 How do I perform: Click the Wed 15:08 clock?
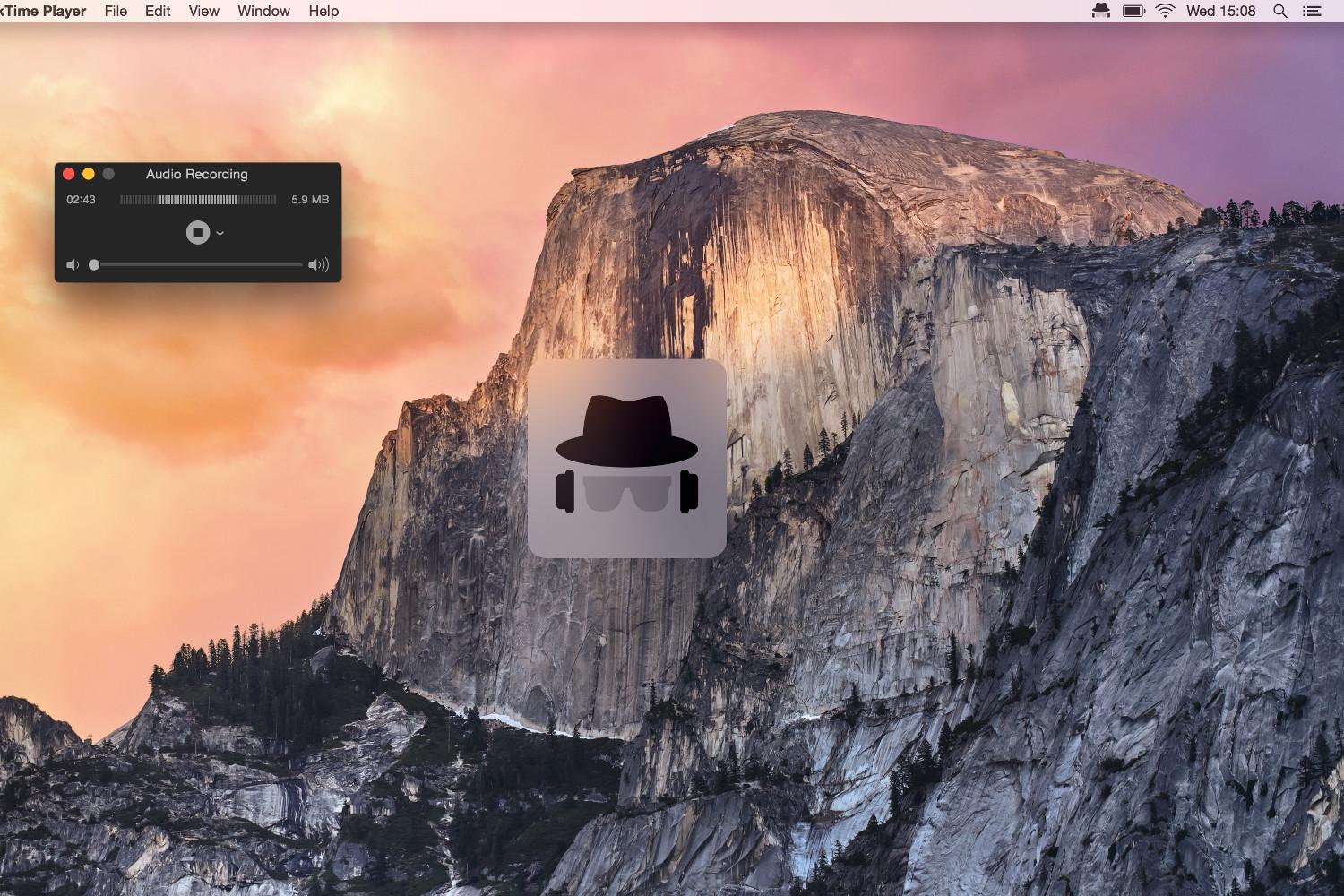click(1220, 11)
